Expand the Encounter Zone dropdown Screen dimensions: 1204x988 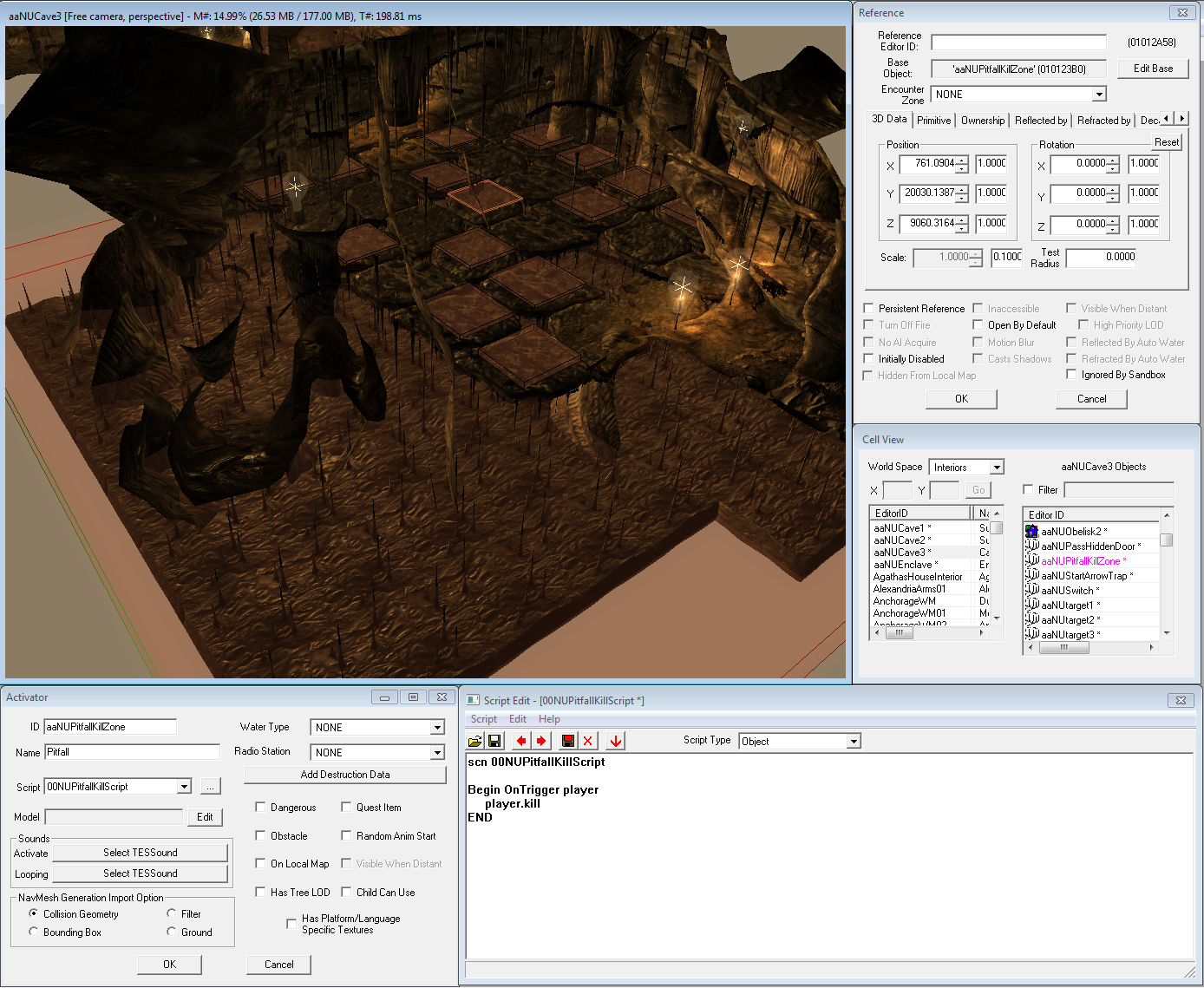point(1099,95)
